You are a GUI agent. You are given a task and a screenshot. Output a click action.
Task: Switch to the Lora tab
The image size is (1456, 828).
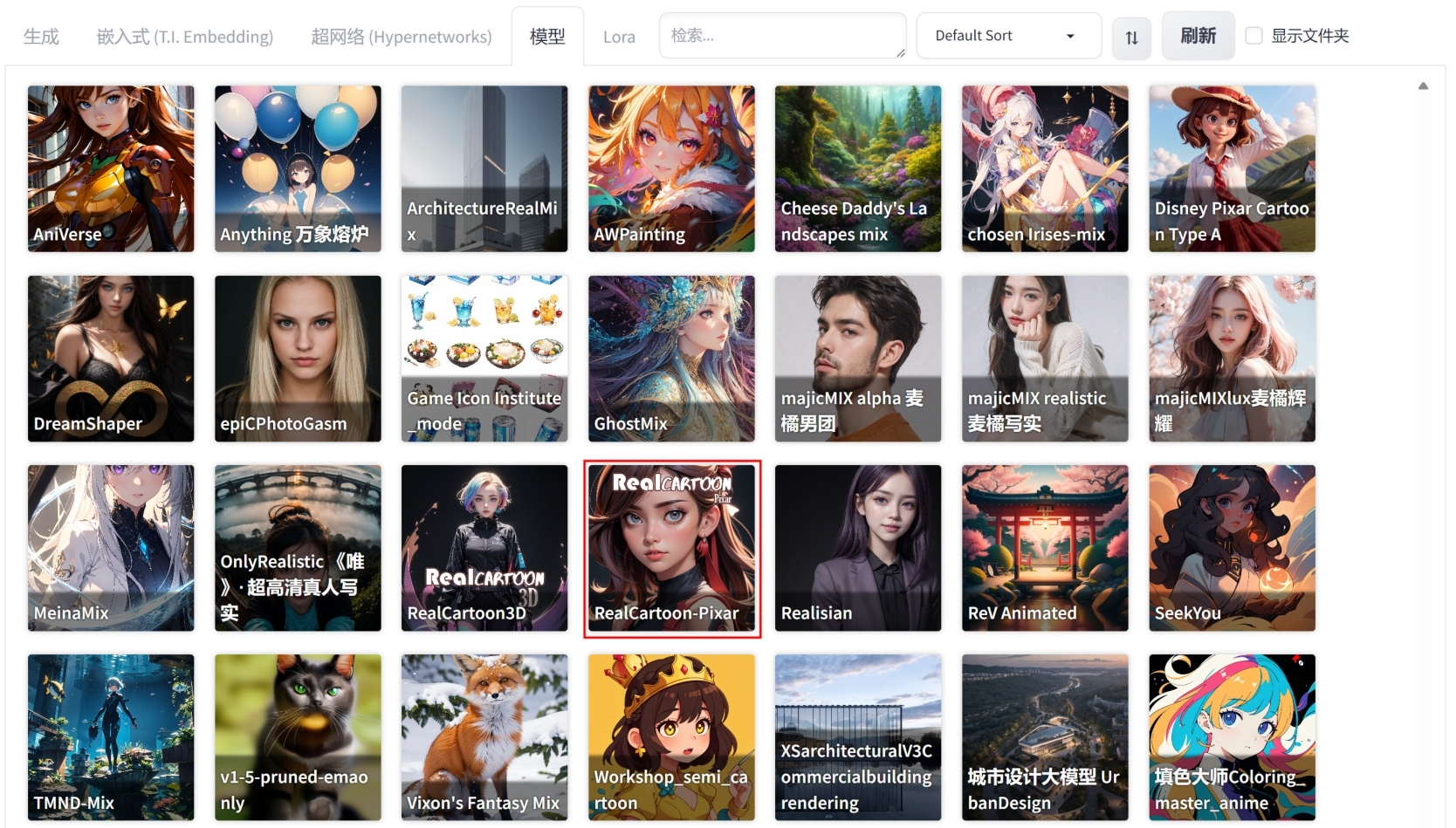(x=619, y=37)
